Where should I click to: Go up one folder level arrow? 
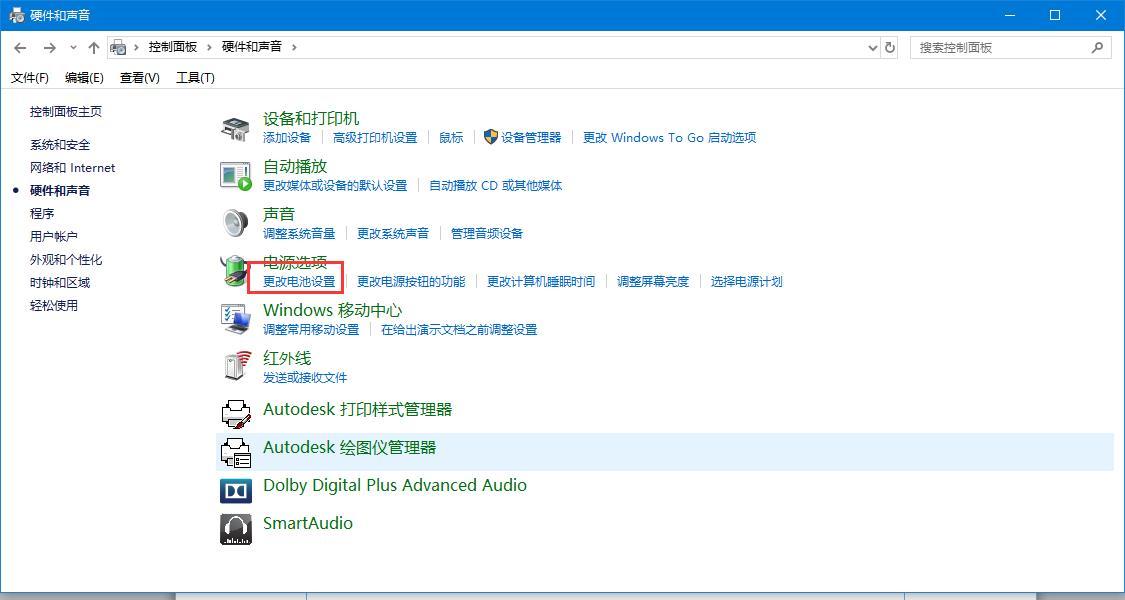[93, 47]
